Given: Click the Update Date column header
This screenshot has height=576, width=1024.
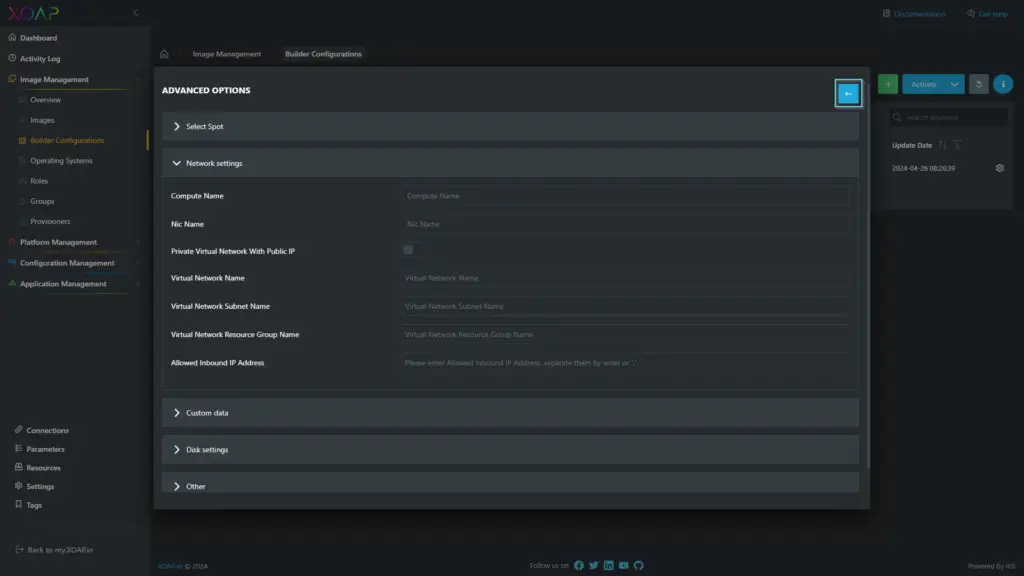Looking at the screenshot, I should coord(912,145).
